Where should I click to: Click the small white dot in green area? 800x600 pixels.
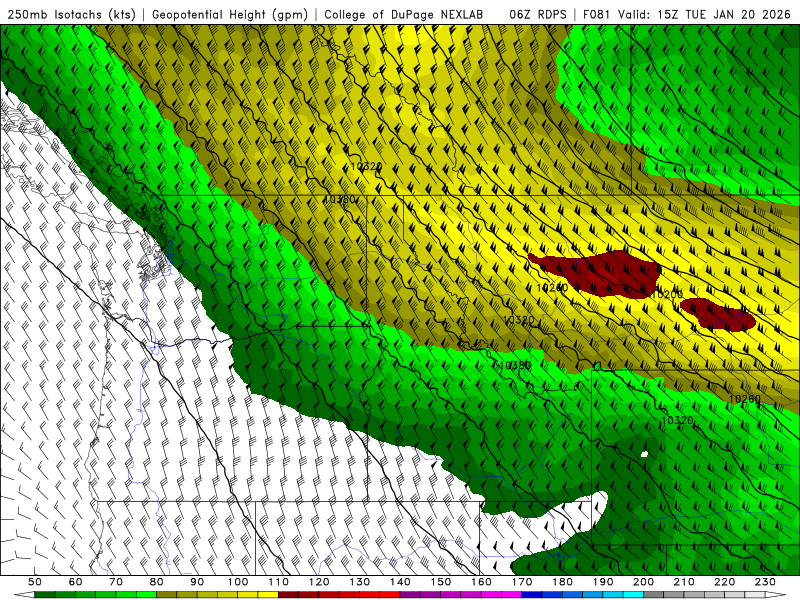[x=644, y=454]
